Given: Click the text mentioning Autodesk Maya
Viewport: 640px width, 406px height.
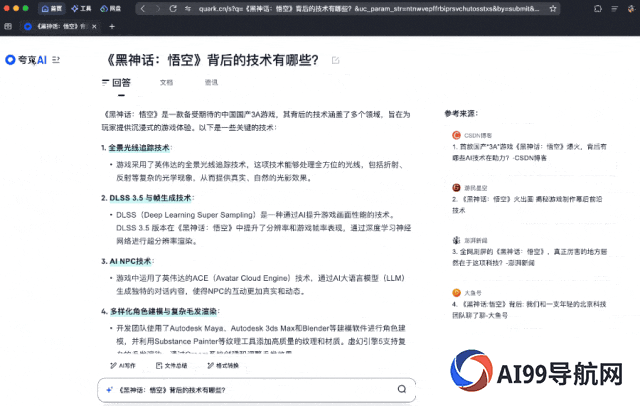Looking at the screenshot, I should click(261, 335).
